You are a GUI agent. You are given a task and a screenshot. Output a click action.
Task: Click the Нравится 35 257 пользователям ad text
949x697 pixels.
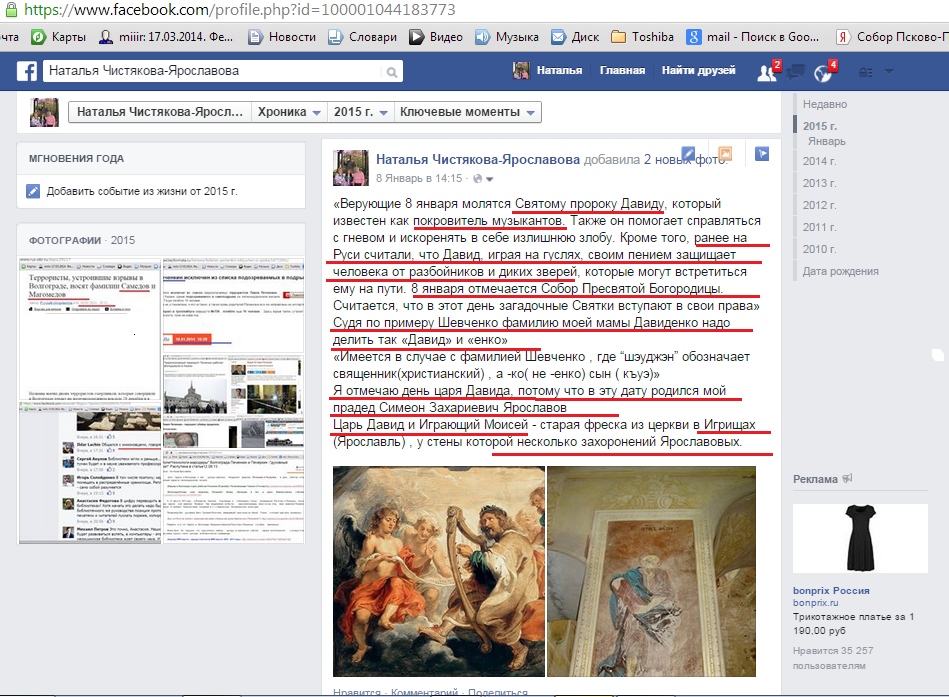tap(833, 658)
